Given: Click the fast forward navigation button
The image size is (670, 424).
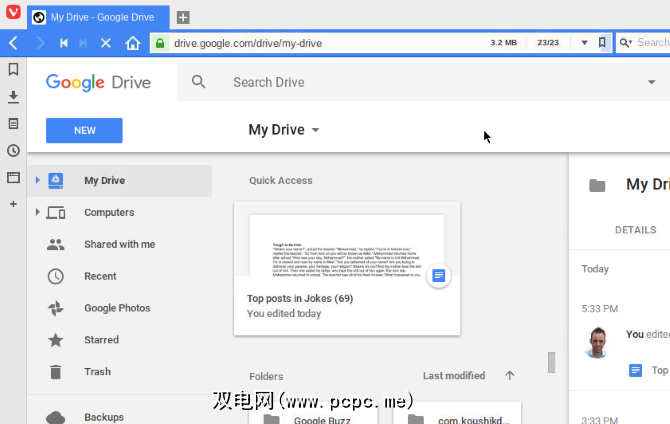Looking at the screenshot, I should (x=83, y=43).
